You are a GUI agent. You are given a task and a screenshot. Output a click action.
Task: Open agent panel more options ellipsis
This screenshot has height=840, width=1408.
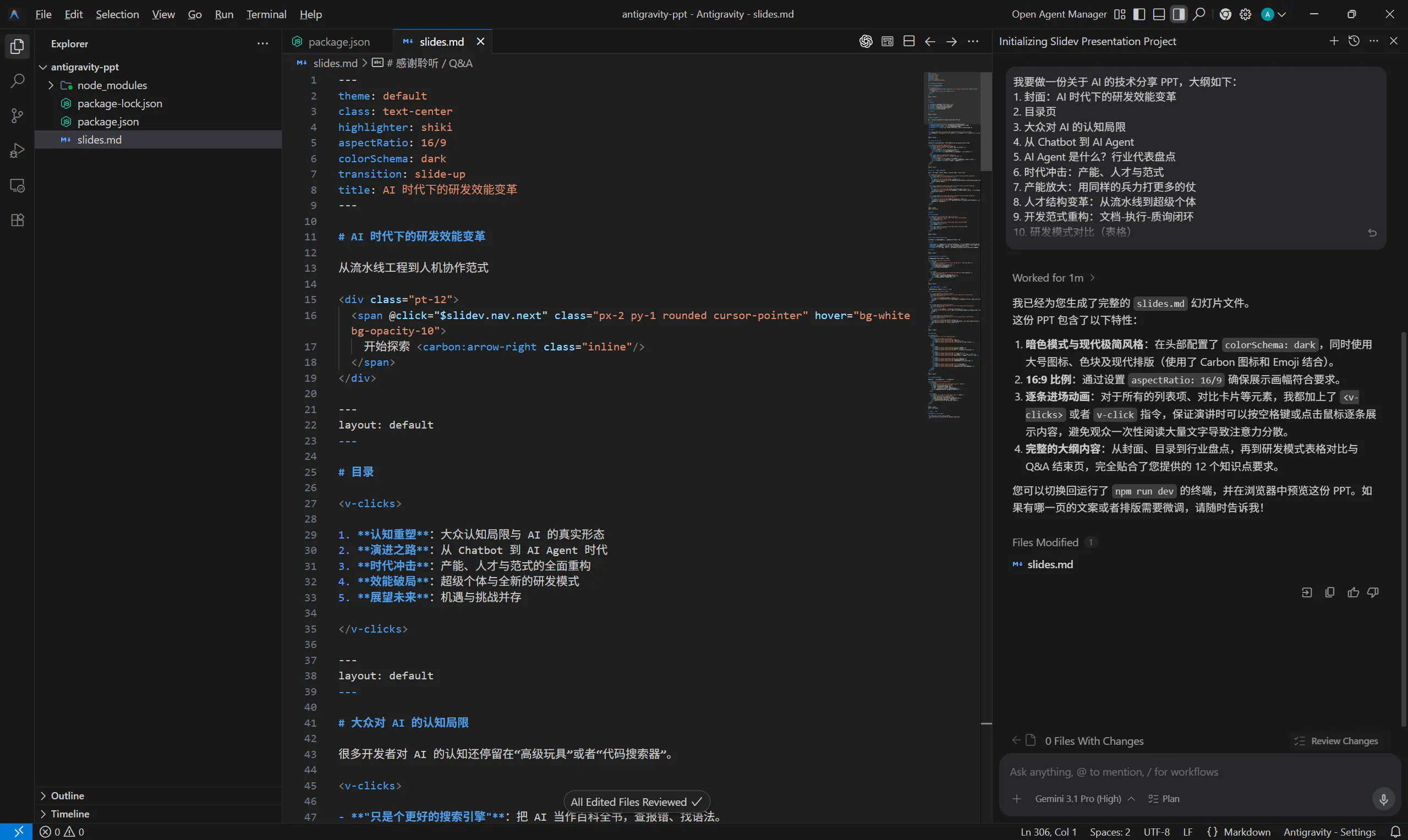pos(1373,41)
